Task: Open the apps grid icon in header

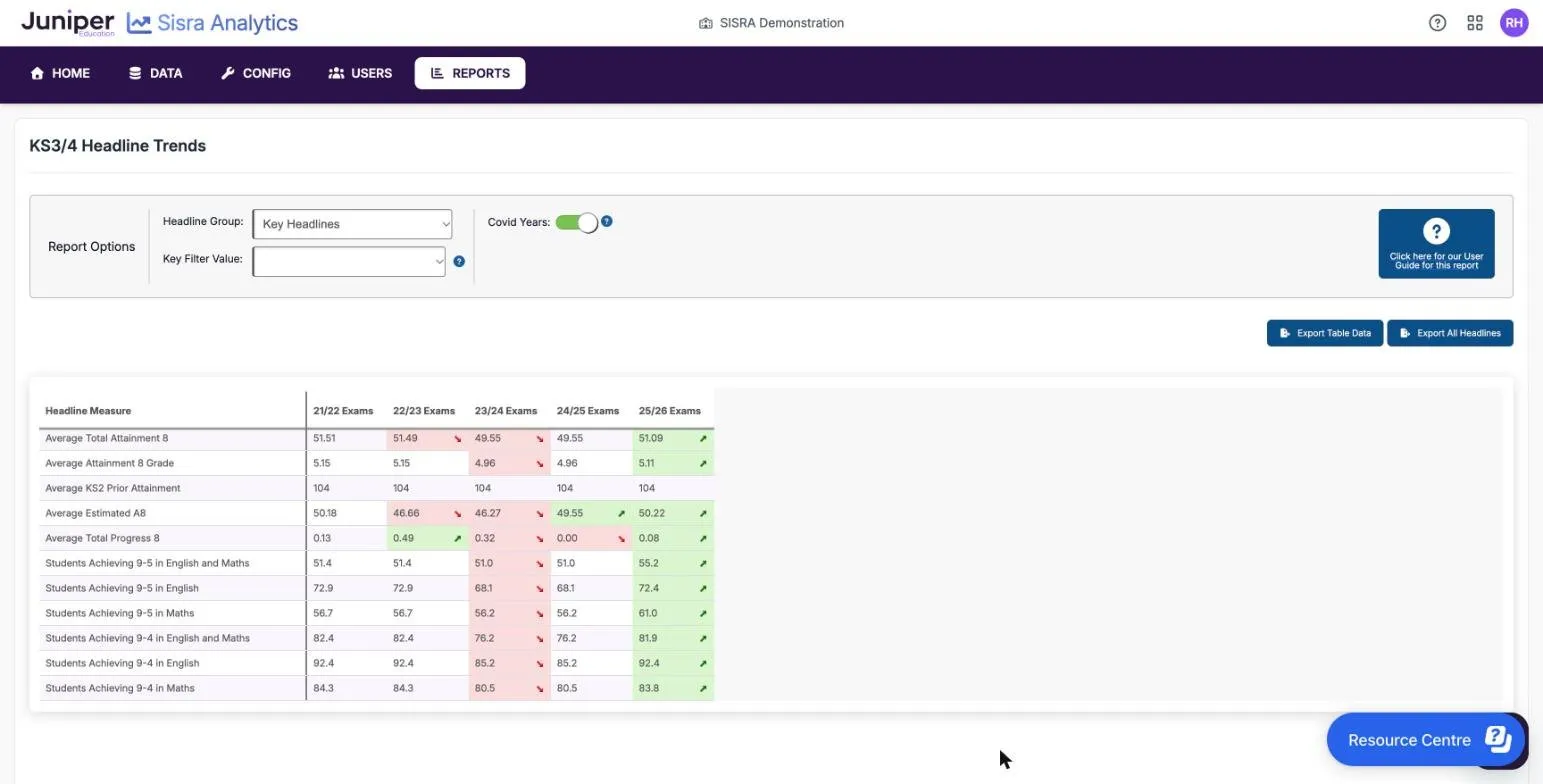Action: 1475,23
